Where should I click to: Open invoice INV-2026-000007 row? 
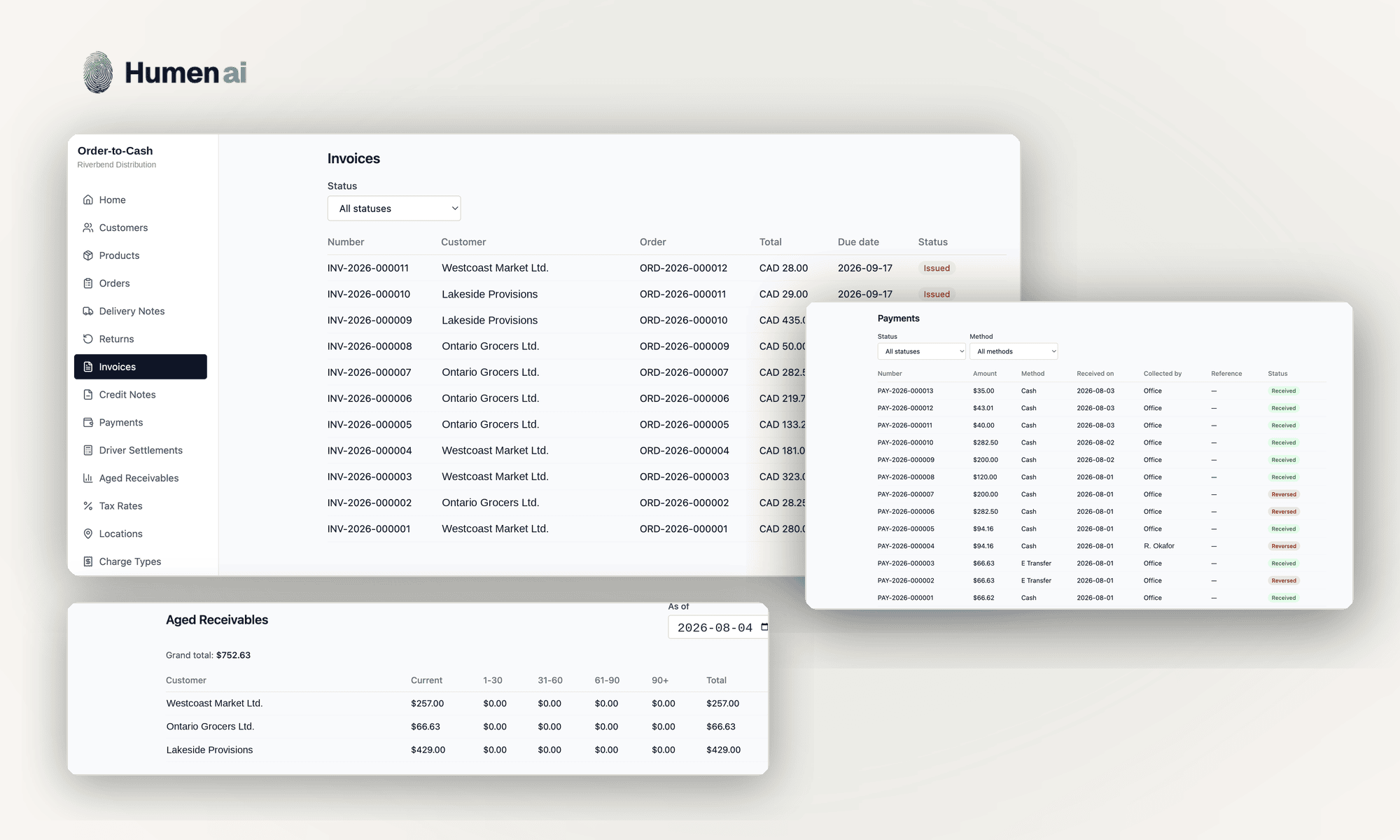point(566,372)
